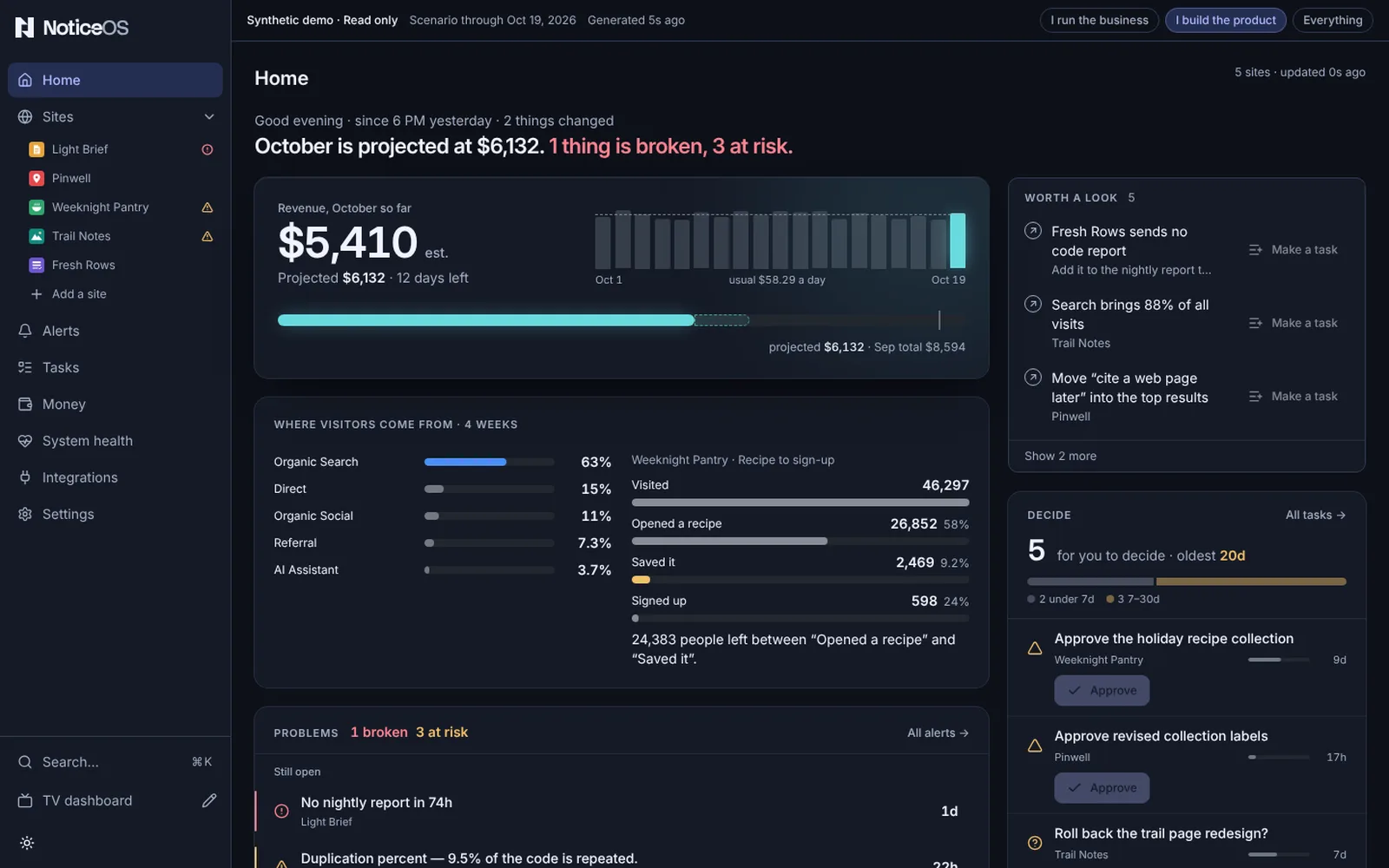Select the I build the product view
This screenshot has height=868, width=1389.
point(1226,20)
